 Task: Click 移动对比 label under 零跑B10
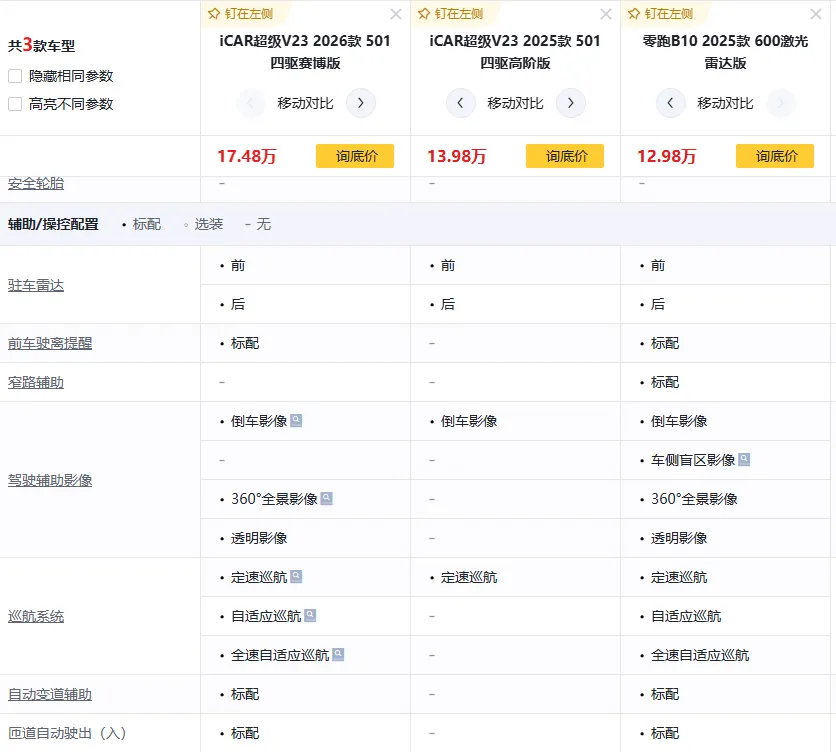(x=725, y=103)
